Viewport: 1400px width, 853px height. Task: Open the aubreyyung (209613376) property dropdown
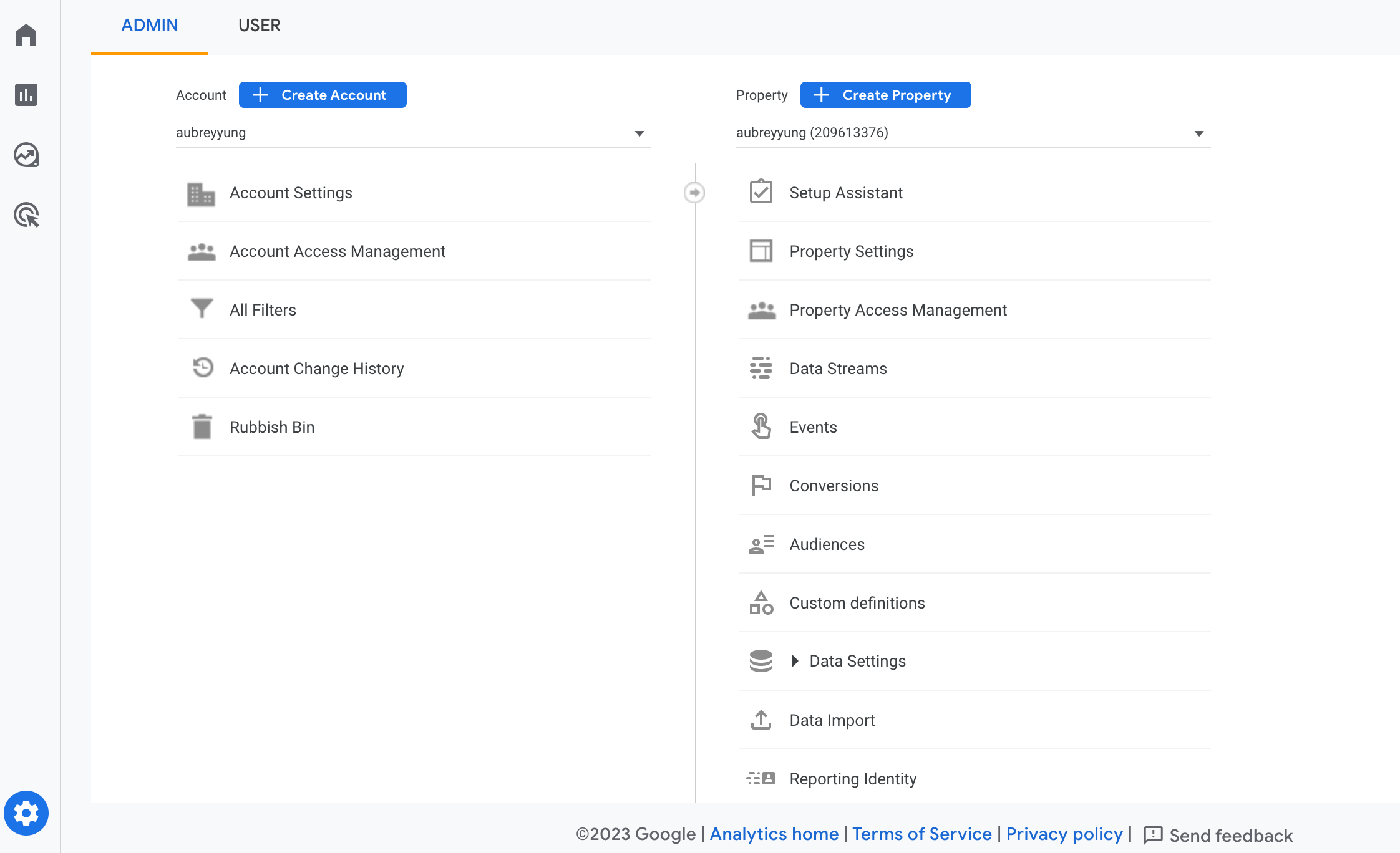tap(973, 133)
